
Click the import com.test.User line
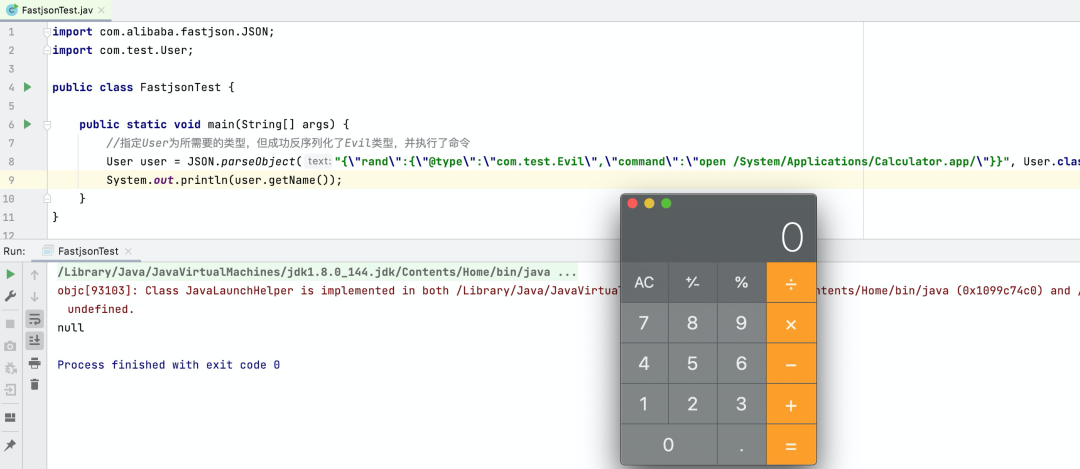coord(123,50)
